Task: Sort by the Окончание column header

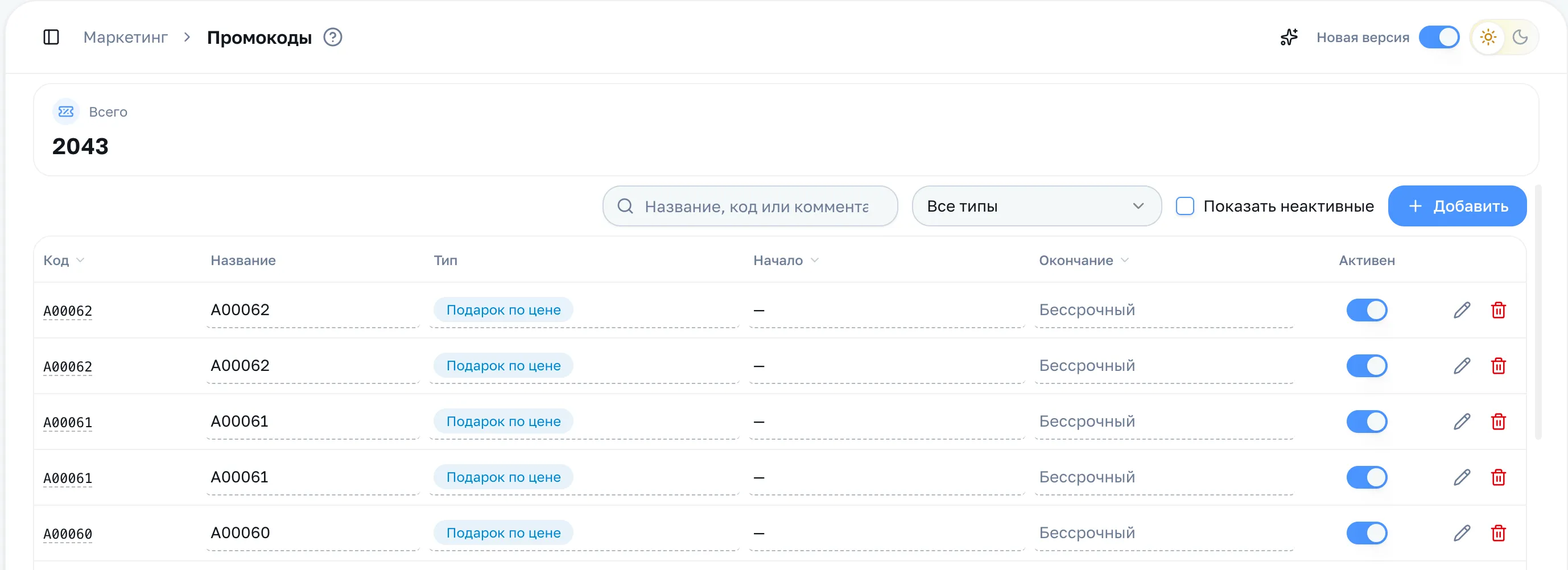Action: [1083, 261]
